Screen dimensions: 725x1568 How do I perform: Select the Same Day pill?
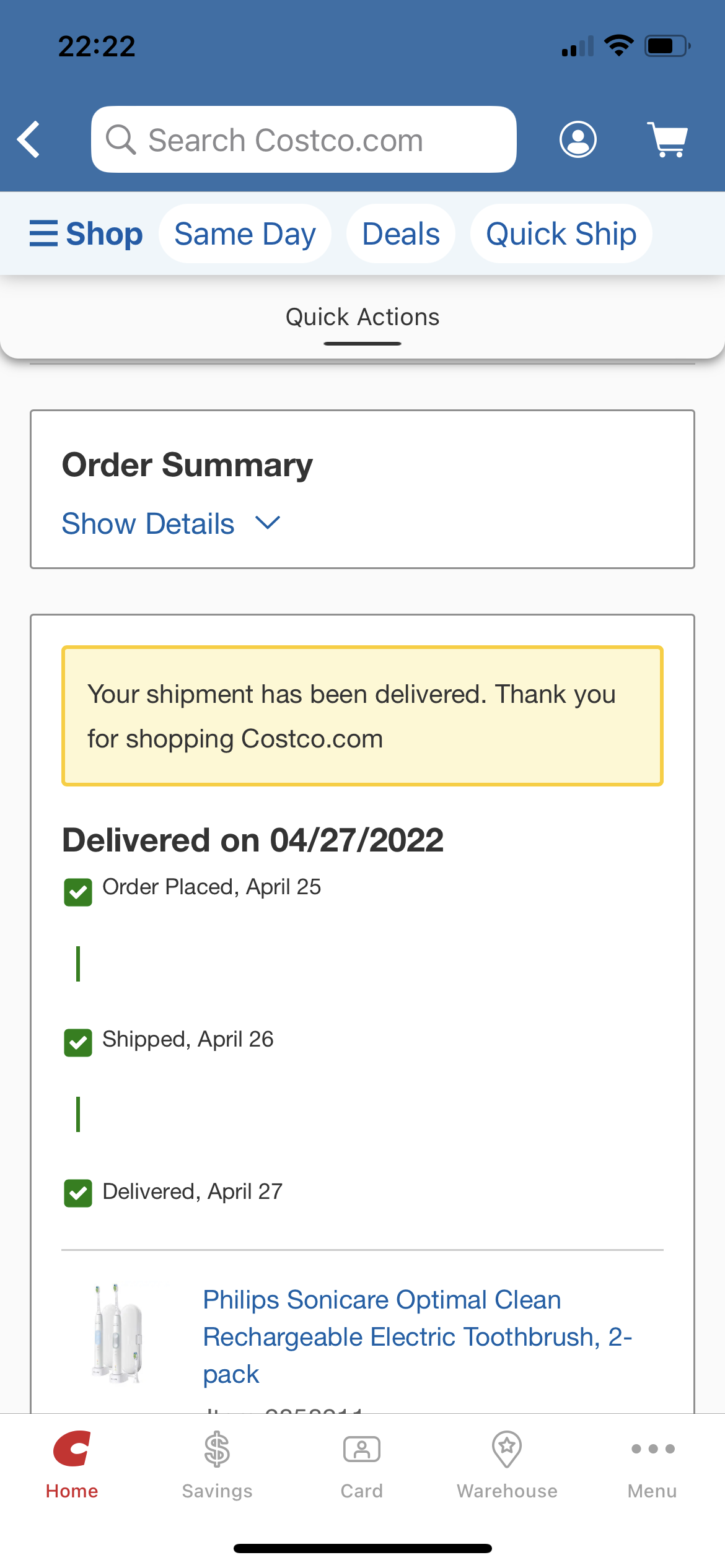click(245, 234)
